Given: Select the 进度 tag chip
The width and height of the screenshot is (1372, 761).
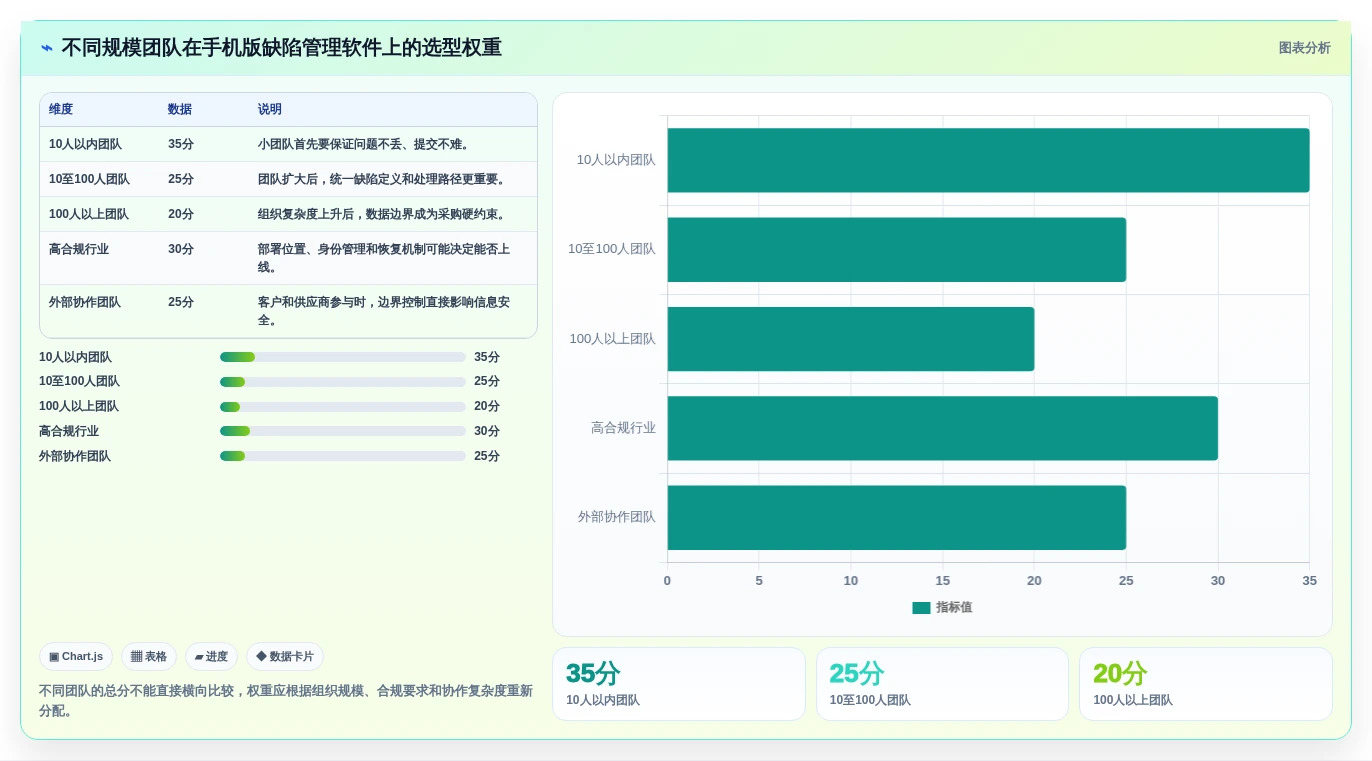Looking at the screenshot, I should coord(211,657).
